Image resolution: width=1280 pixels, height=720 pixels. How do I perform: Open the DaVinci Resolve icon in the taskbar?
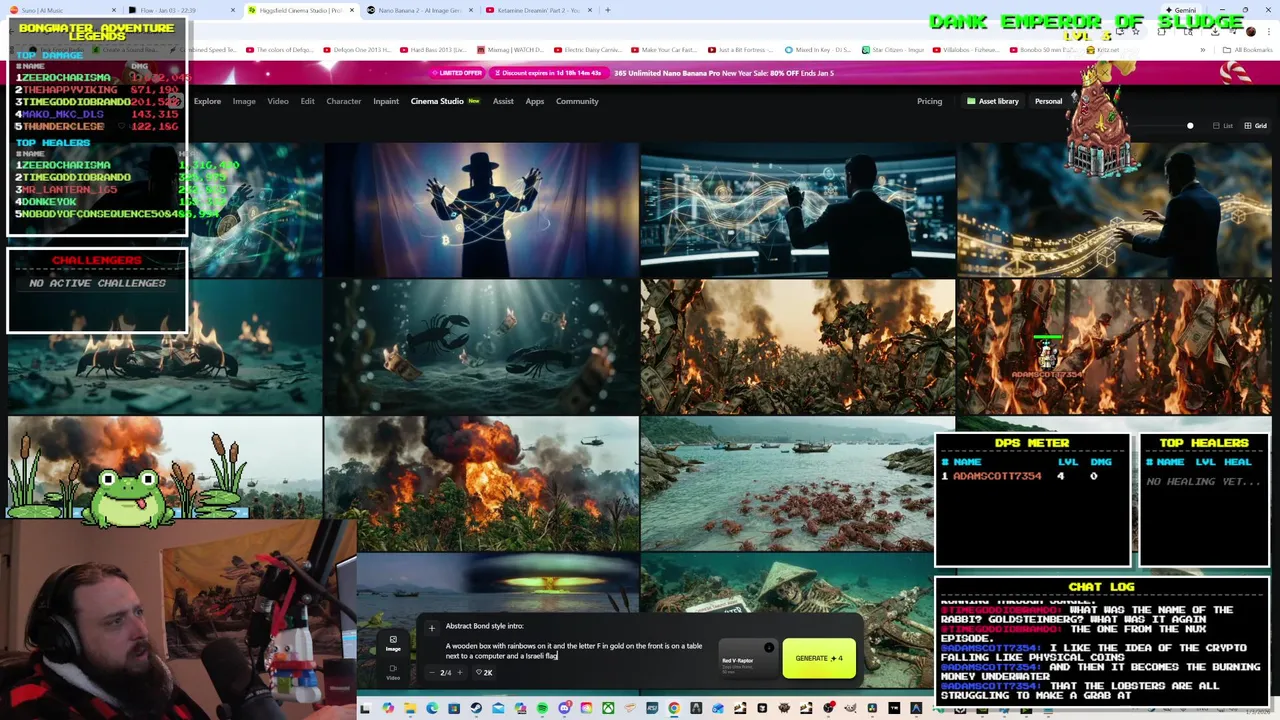[872, 709]
